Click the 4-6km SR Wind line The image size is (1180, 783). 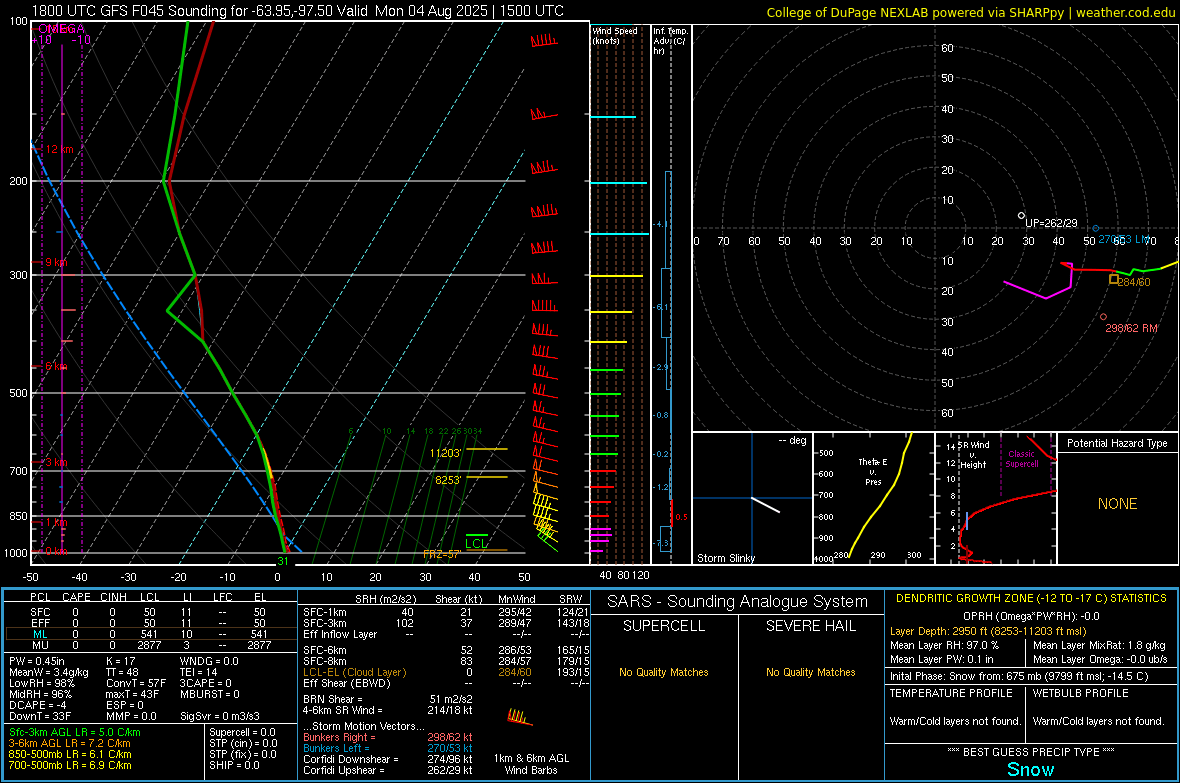coord(388,710)
